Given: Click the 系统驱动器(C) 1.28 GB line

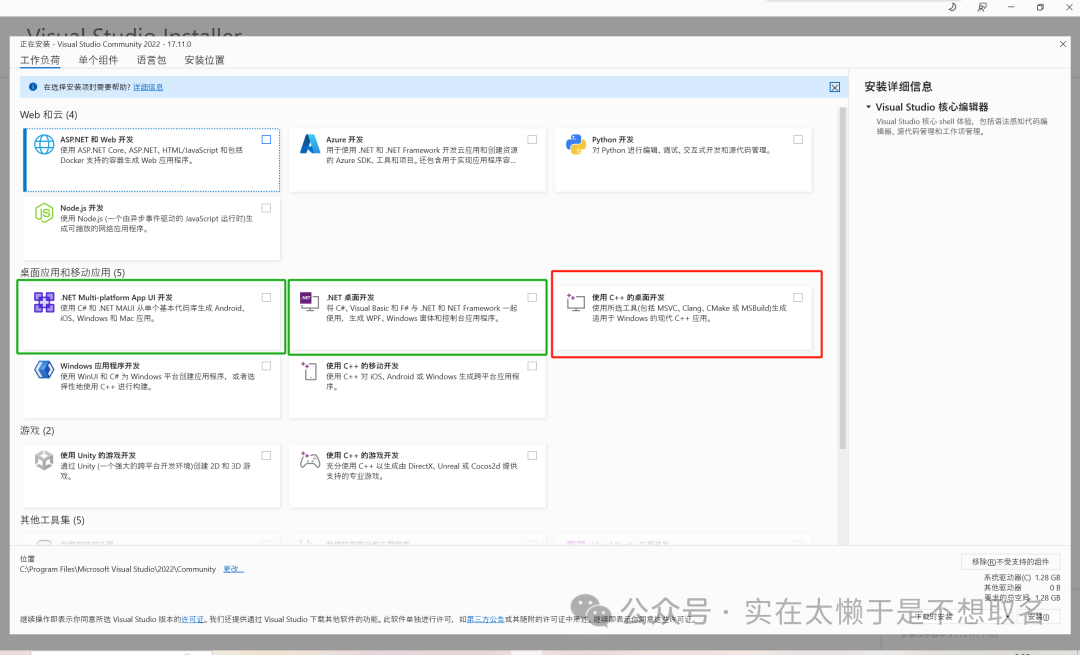Looking at the screenshot, I should (1022, 577).
